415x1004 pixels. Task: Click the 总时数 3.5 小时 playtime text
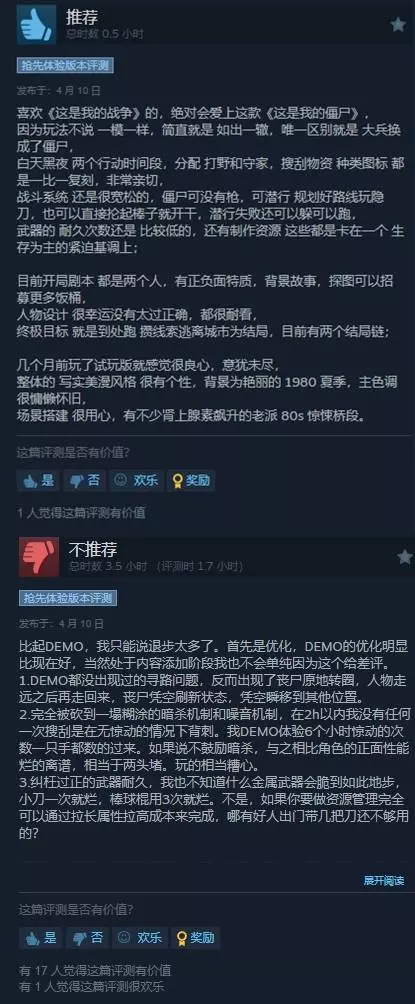click(x=108, y=567)
